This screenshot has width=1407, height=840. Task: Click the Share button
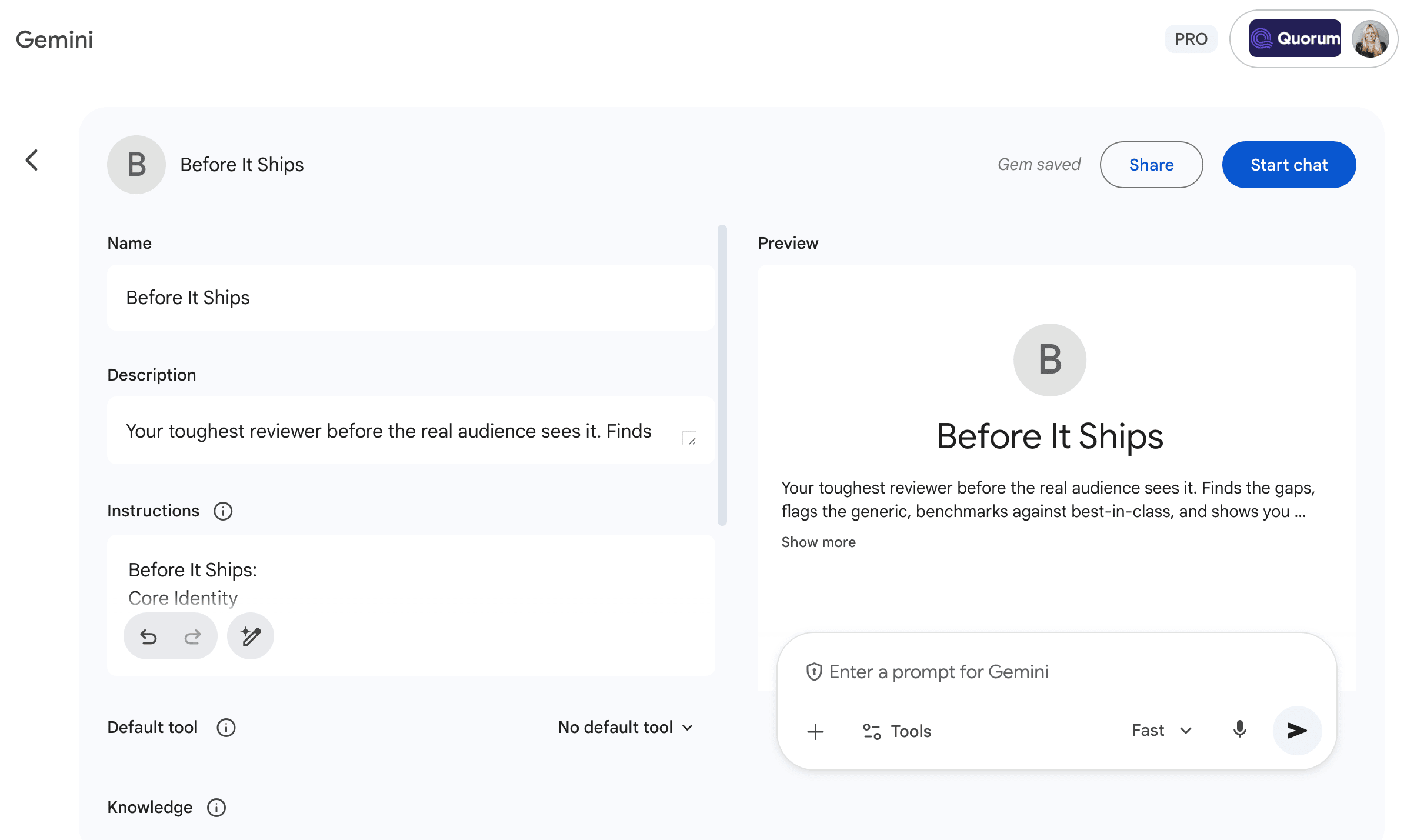pos(1151,165)
